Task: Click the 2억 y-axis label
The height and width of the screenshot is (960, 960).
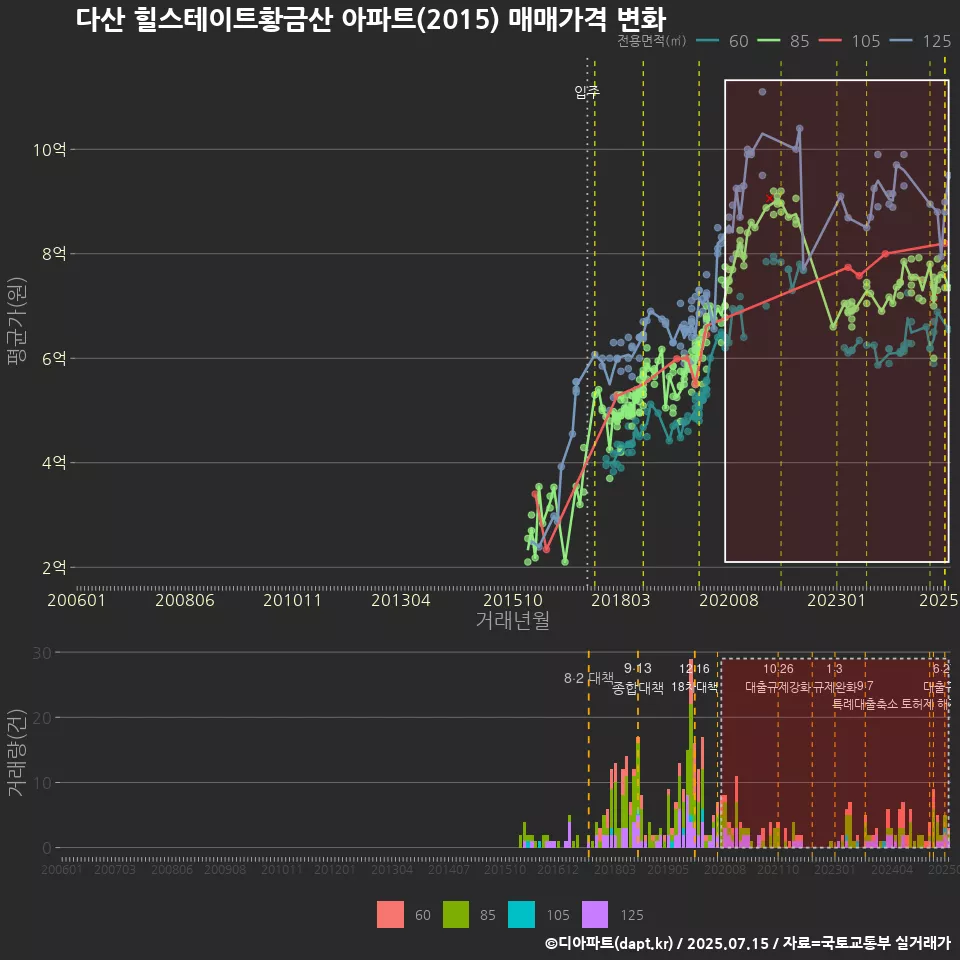Action: click(54, 568)
